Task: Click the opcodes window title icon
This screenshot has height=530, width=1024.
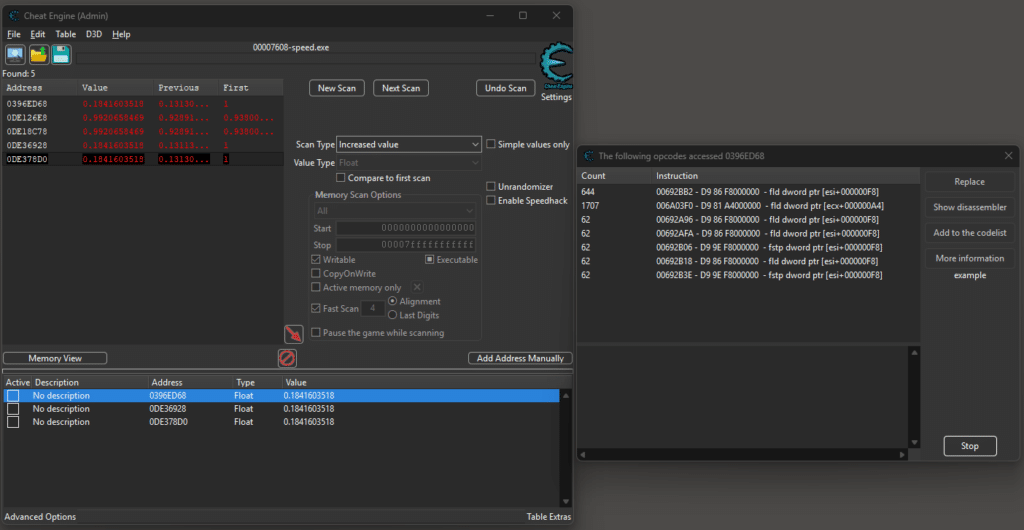Action: 588,156
